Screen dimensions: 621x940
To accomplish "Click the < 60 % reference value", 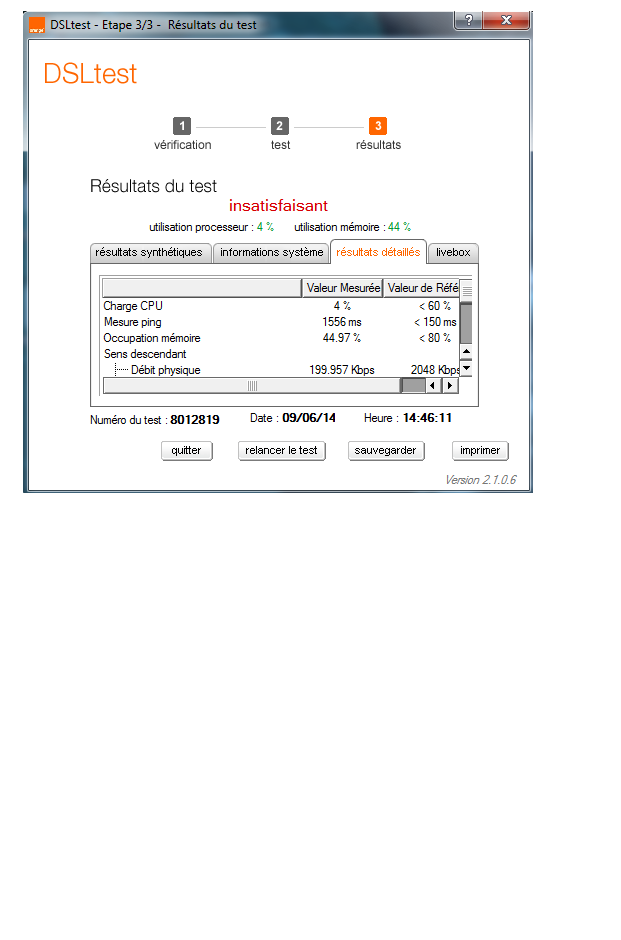I will coord(435,306).
